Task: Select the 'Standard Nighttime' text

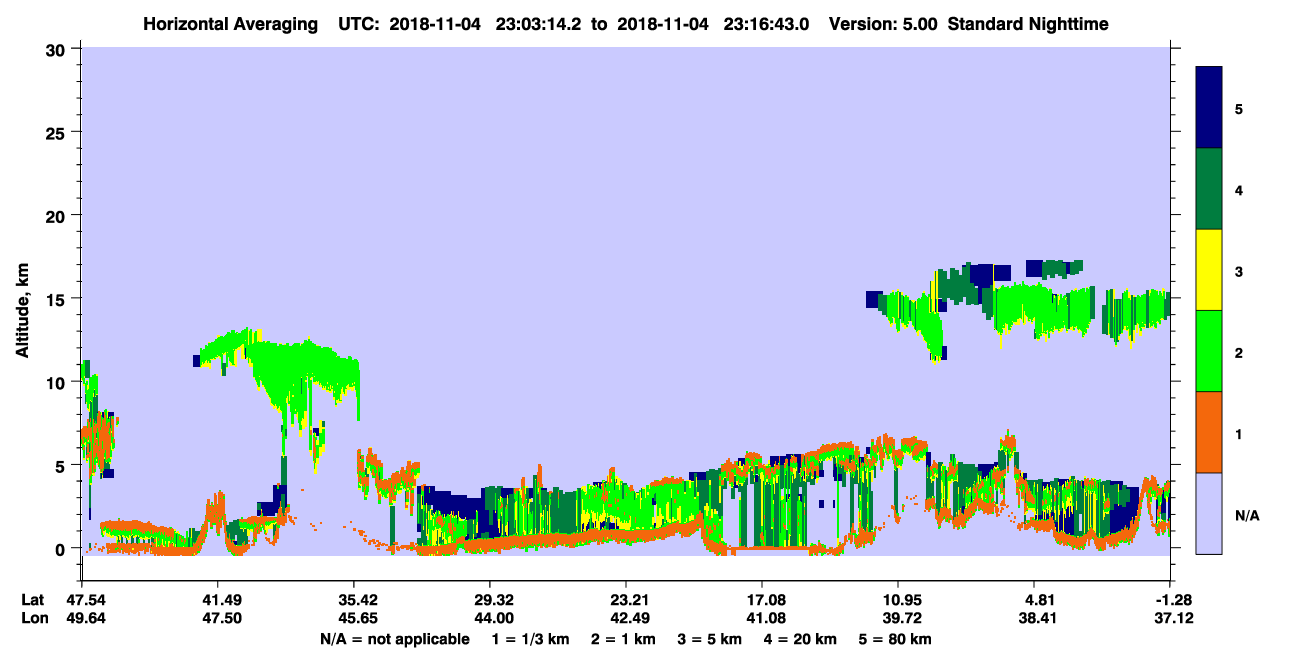Action: (1028, 24)
